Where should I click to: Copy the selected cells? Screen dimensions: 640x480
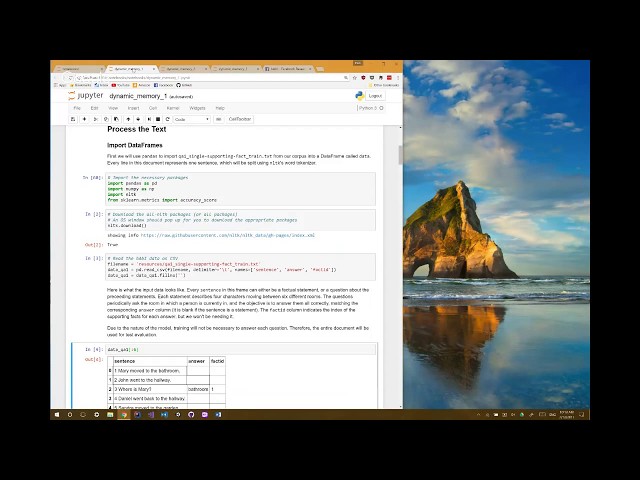point(106,119)
